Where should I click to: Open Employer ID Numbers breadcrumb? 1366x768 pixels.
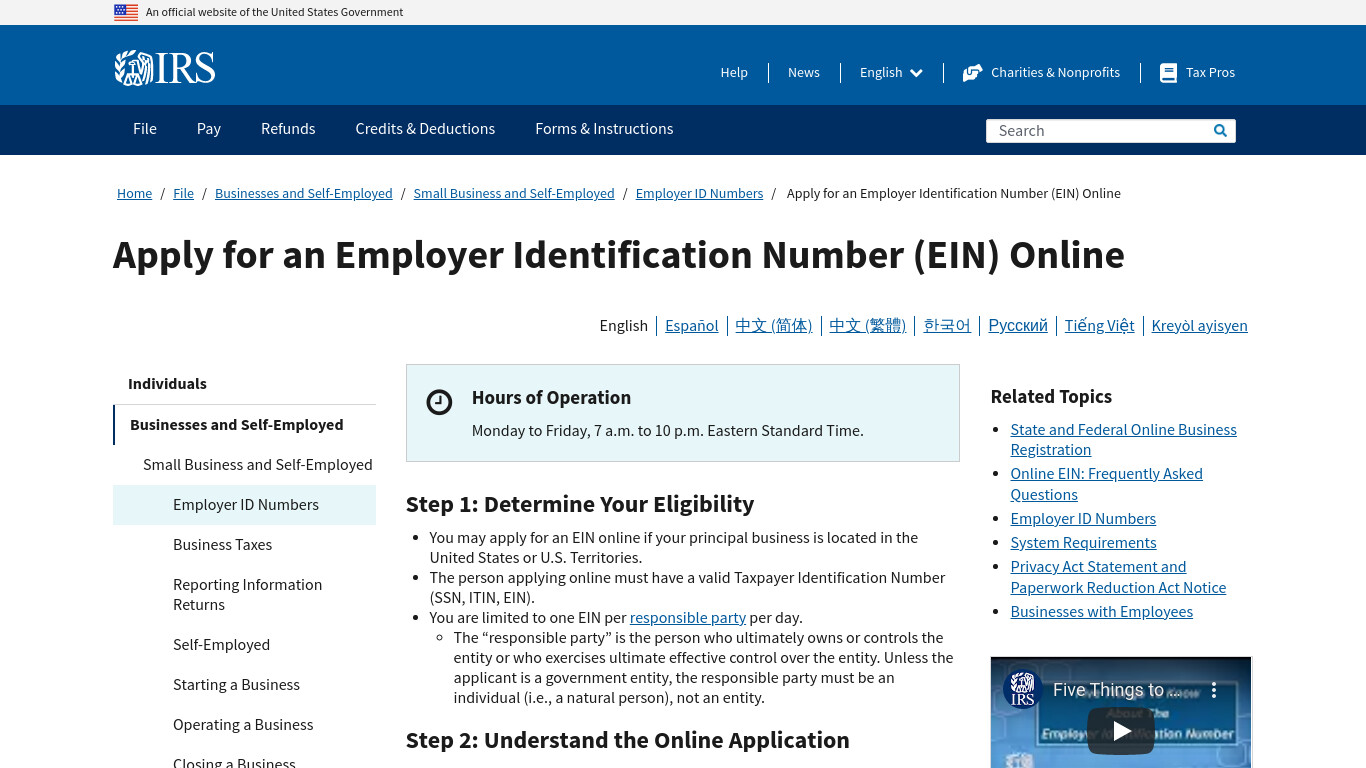pos(699,194)
